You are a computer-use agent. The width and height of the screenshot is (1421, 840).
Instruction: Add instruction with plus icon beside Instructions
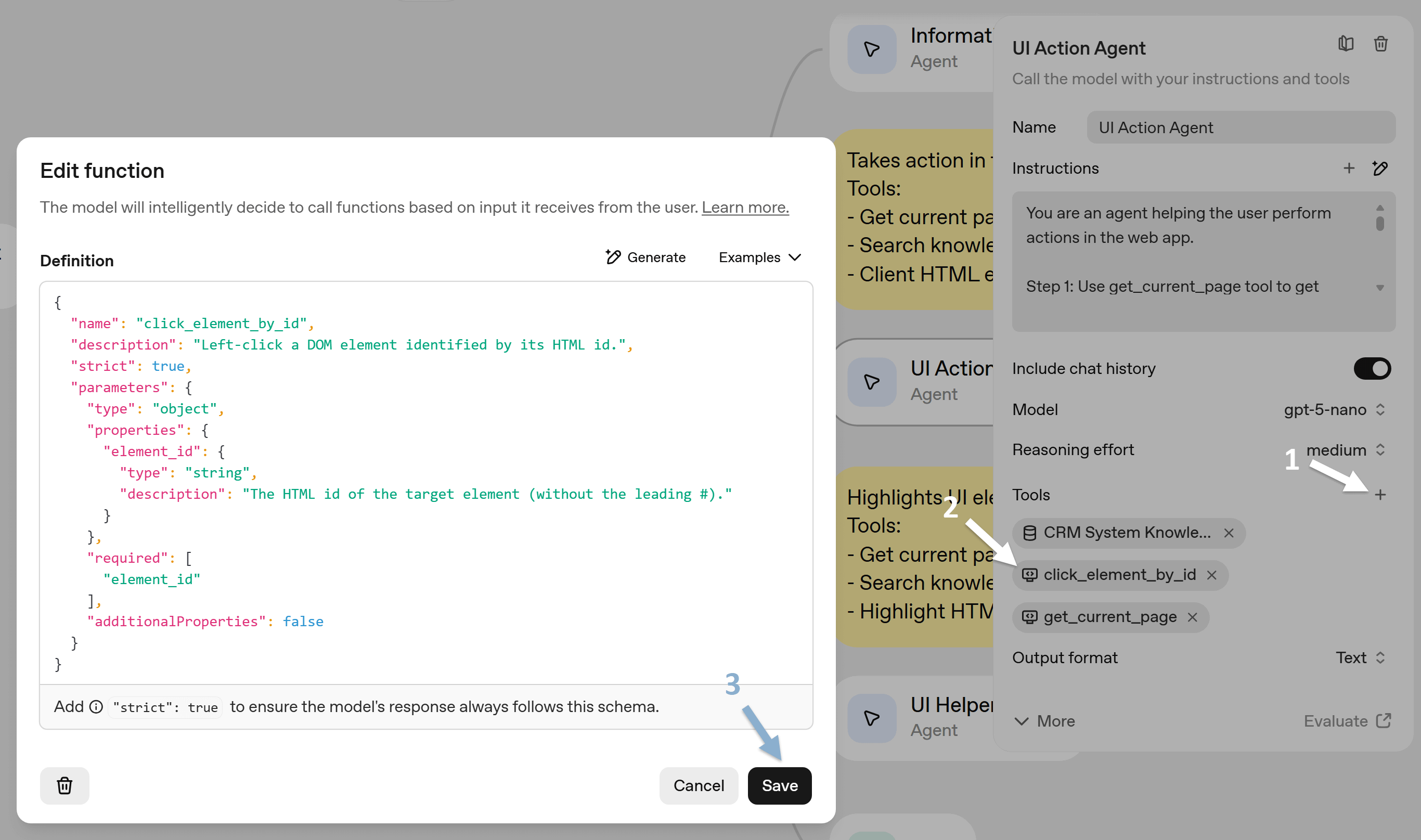pos(1349,168)
